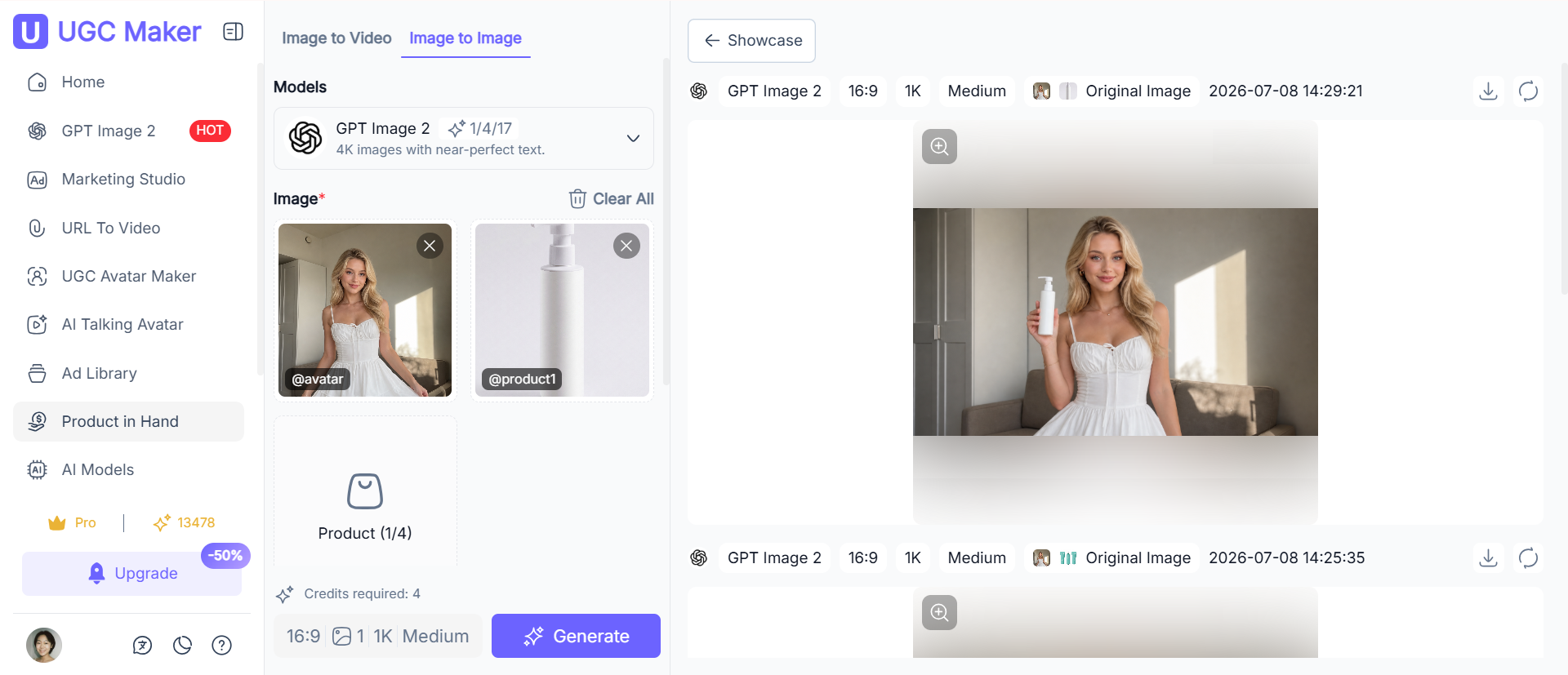Click the Pro crown badge
Image resolution: width=1568 pixels, height=675 pixels.
[72, 522]
